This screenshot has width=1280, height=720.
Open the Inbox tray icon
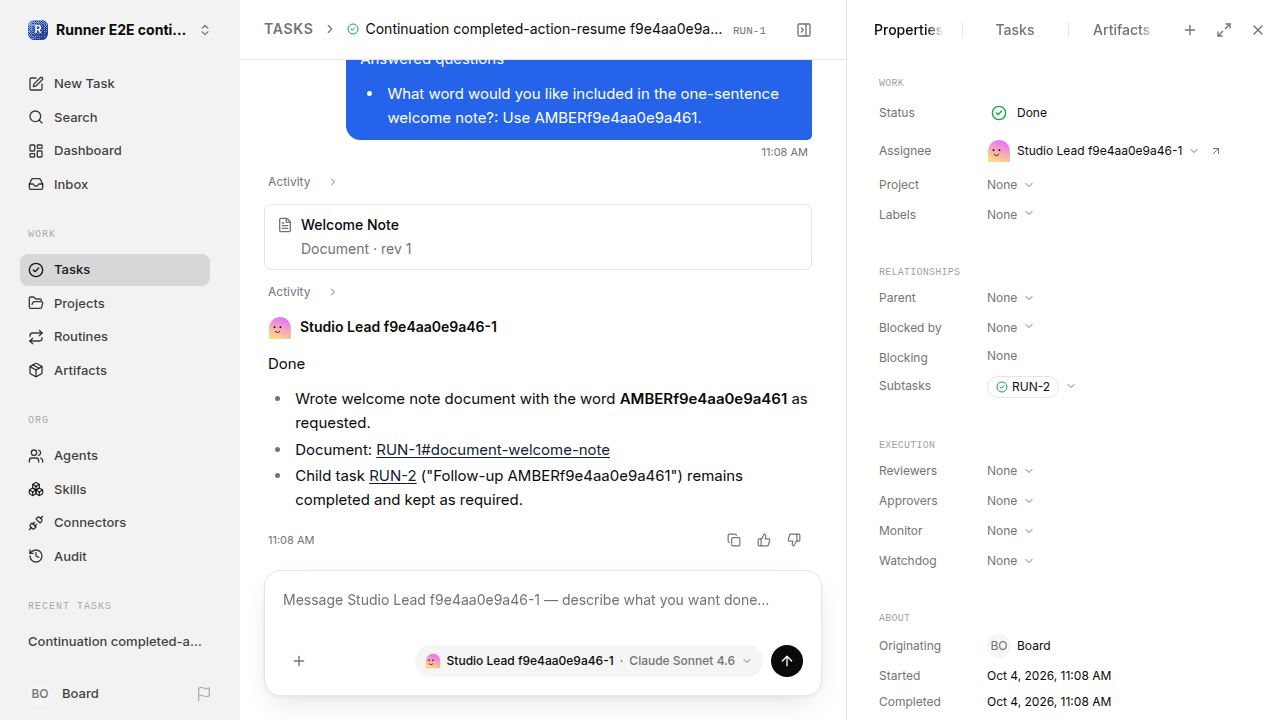[x=36, y=185]
